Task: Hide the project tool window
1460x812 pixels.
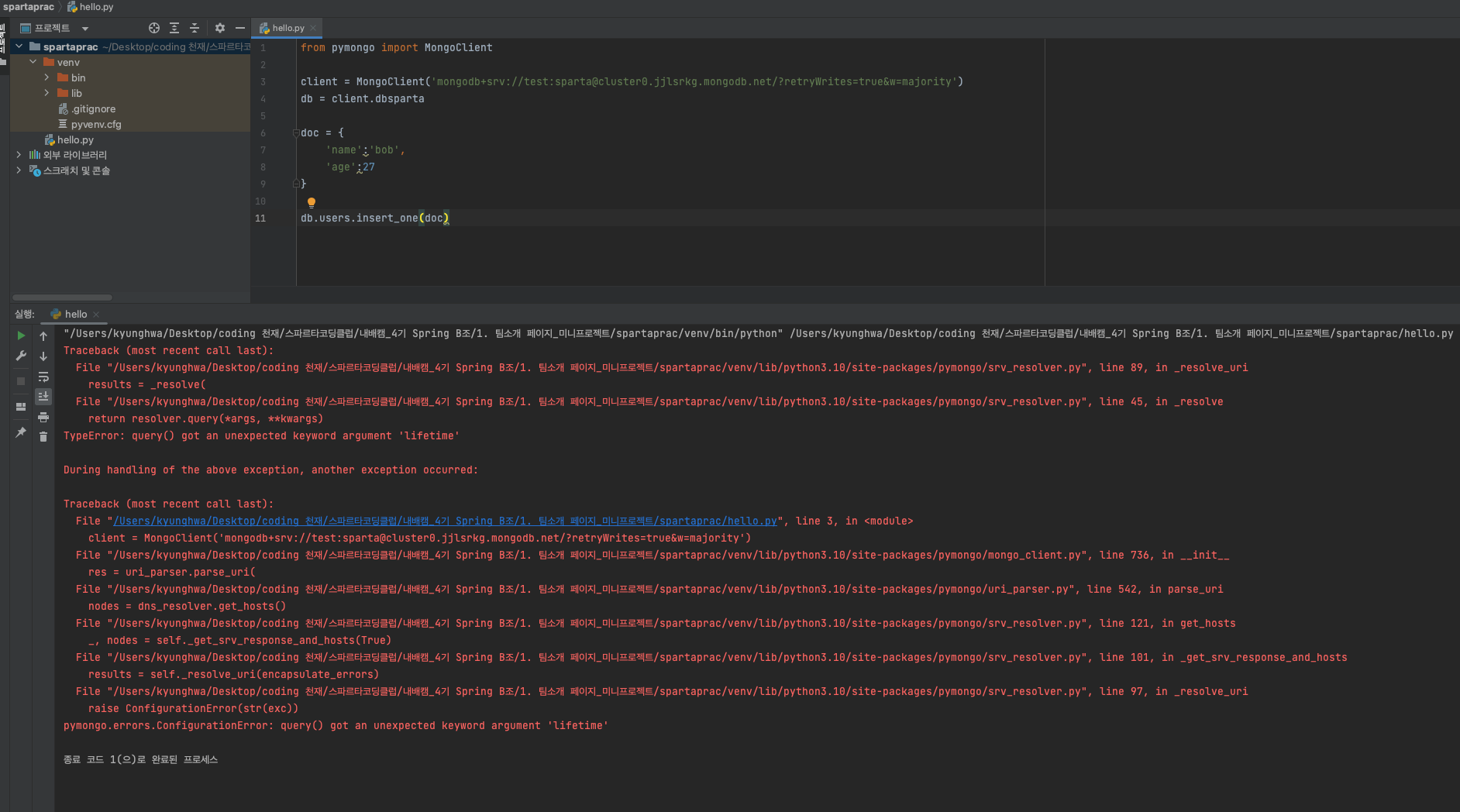Action: pyautogui.click(x=240, y=28)
